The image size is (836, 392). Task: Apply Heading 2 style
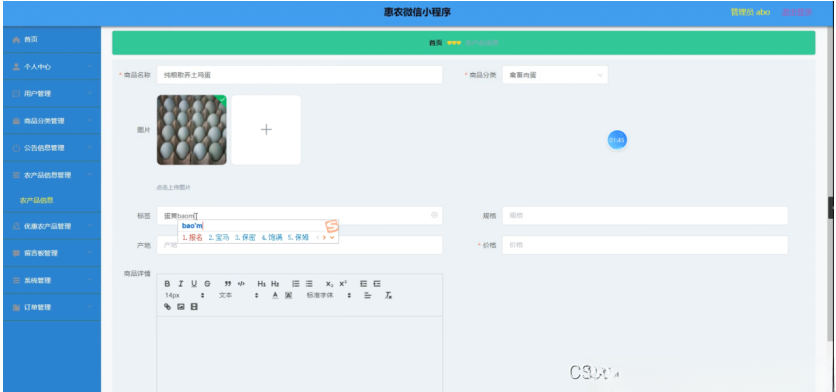(x=275, y=284)
